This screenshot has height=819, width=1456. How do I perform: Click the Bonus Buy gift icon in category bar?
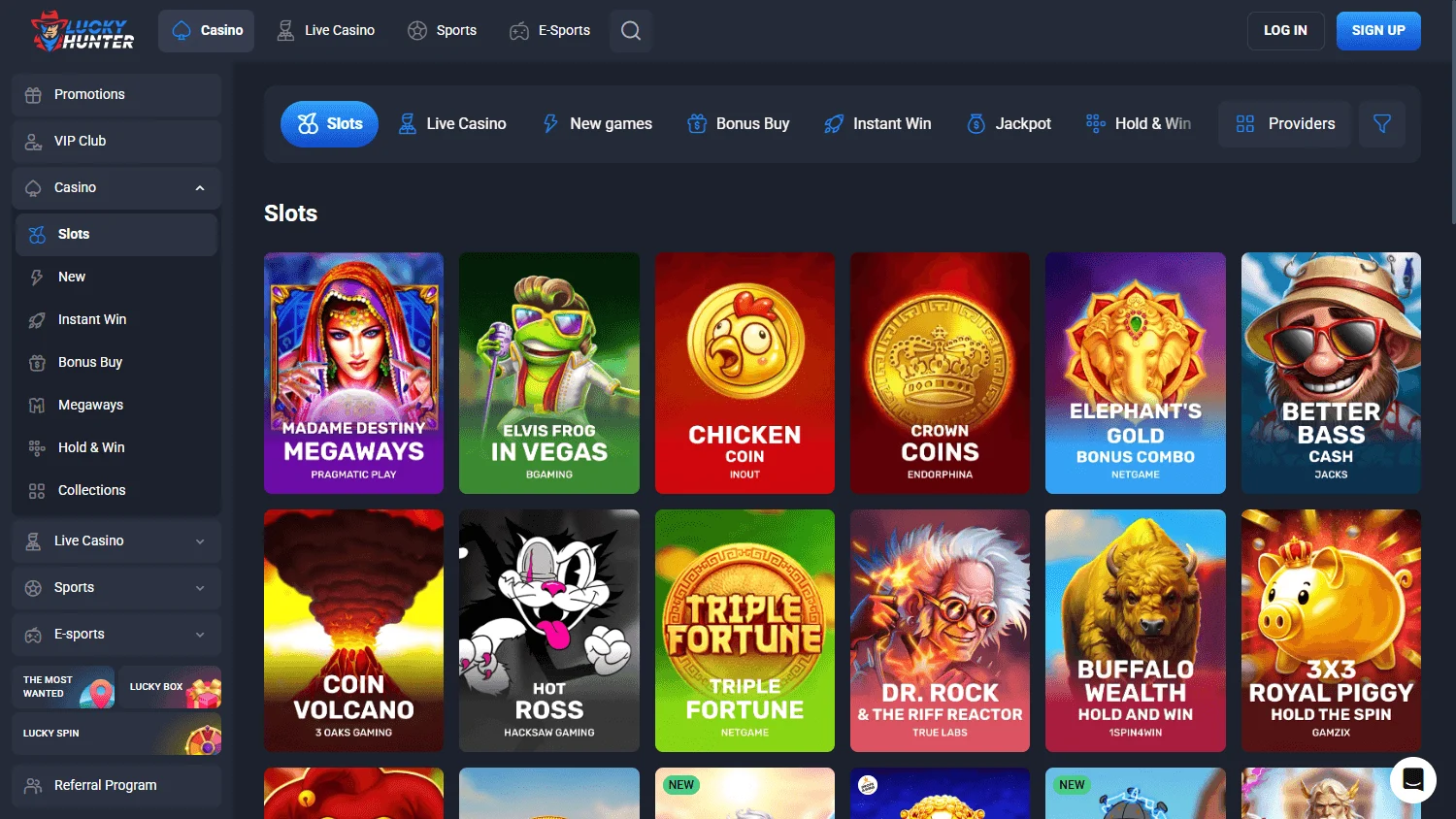coord(697,124)
